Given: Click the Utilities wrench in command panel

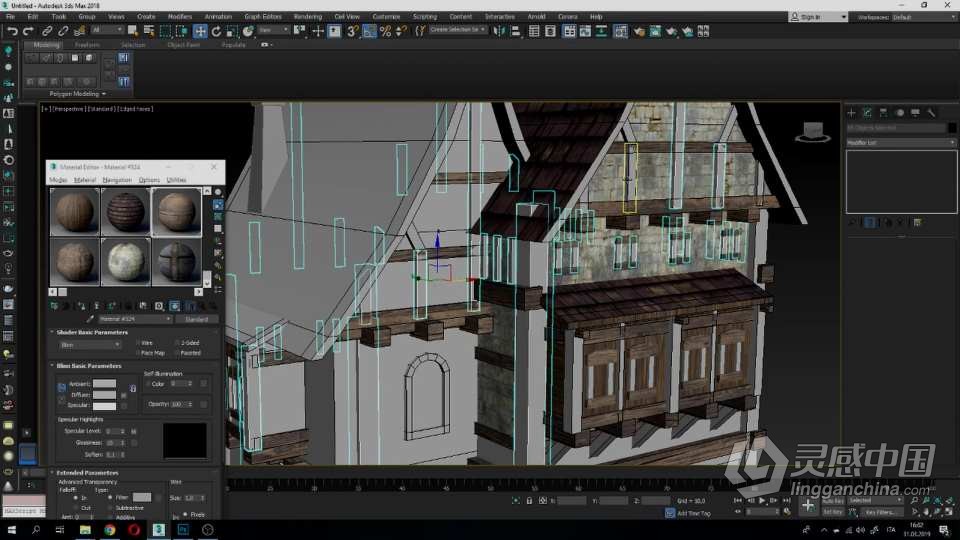Looking at the screenshot, I should [931, 113].
